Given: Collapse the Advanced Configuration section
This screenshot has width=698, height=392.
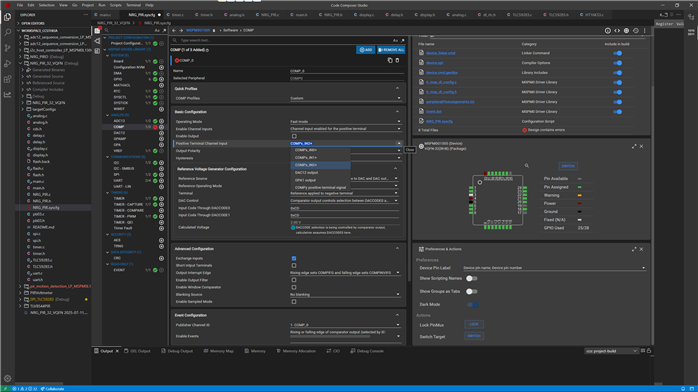Looking at the screenshot, I should tap(397, 249).
